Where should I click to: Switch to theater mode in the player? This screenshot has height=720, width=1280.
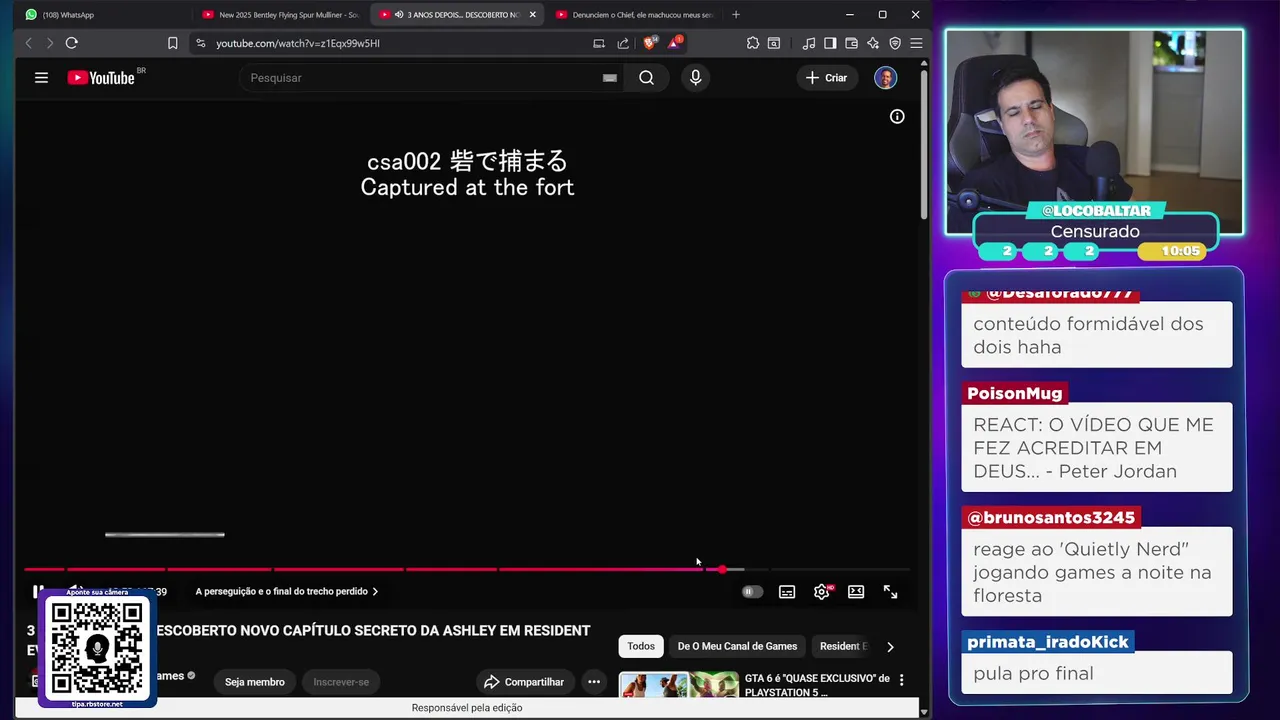[856, 592]
